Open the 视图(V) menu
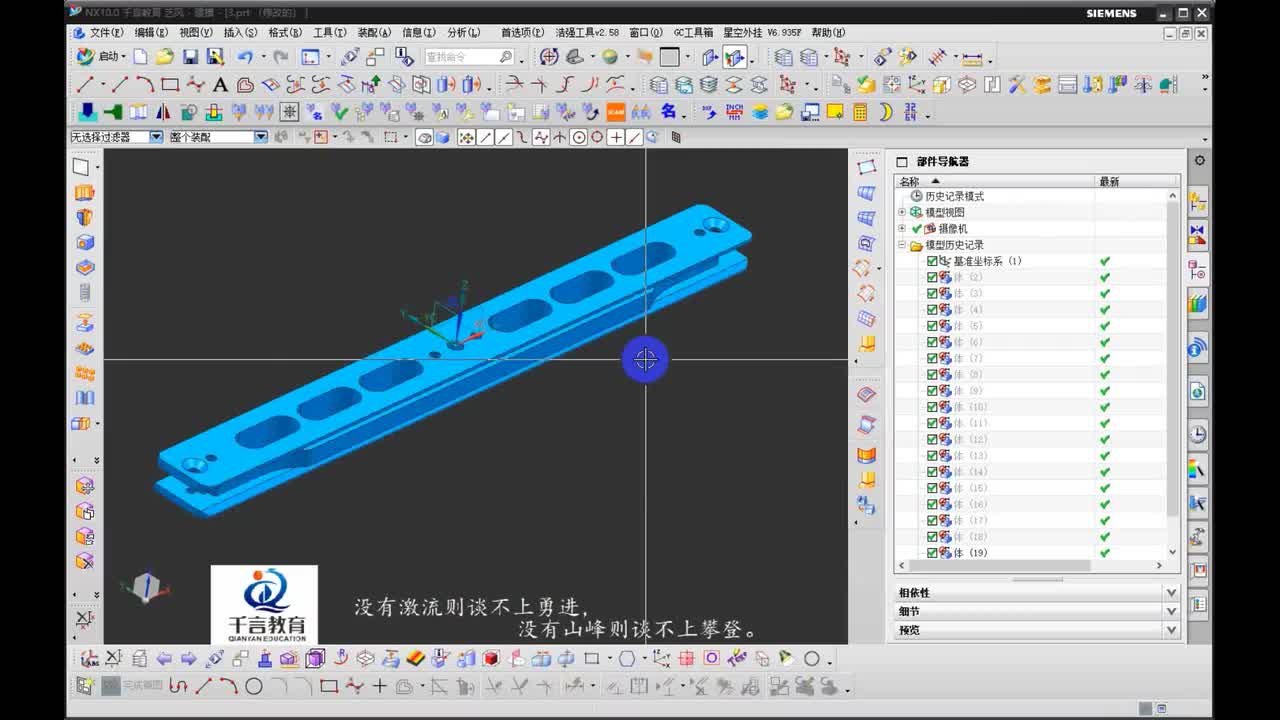The image size is (1280, 720). tap(196, 33)
